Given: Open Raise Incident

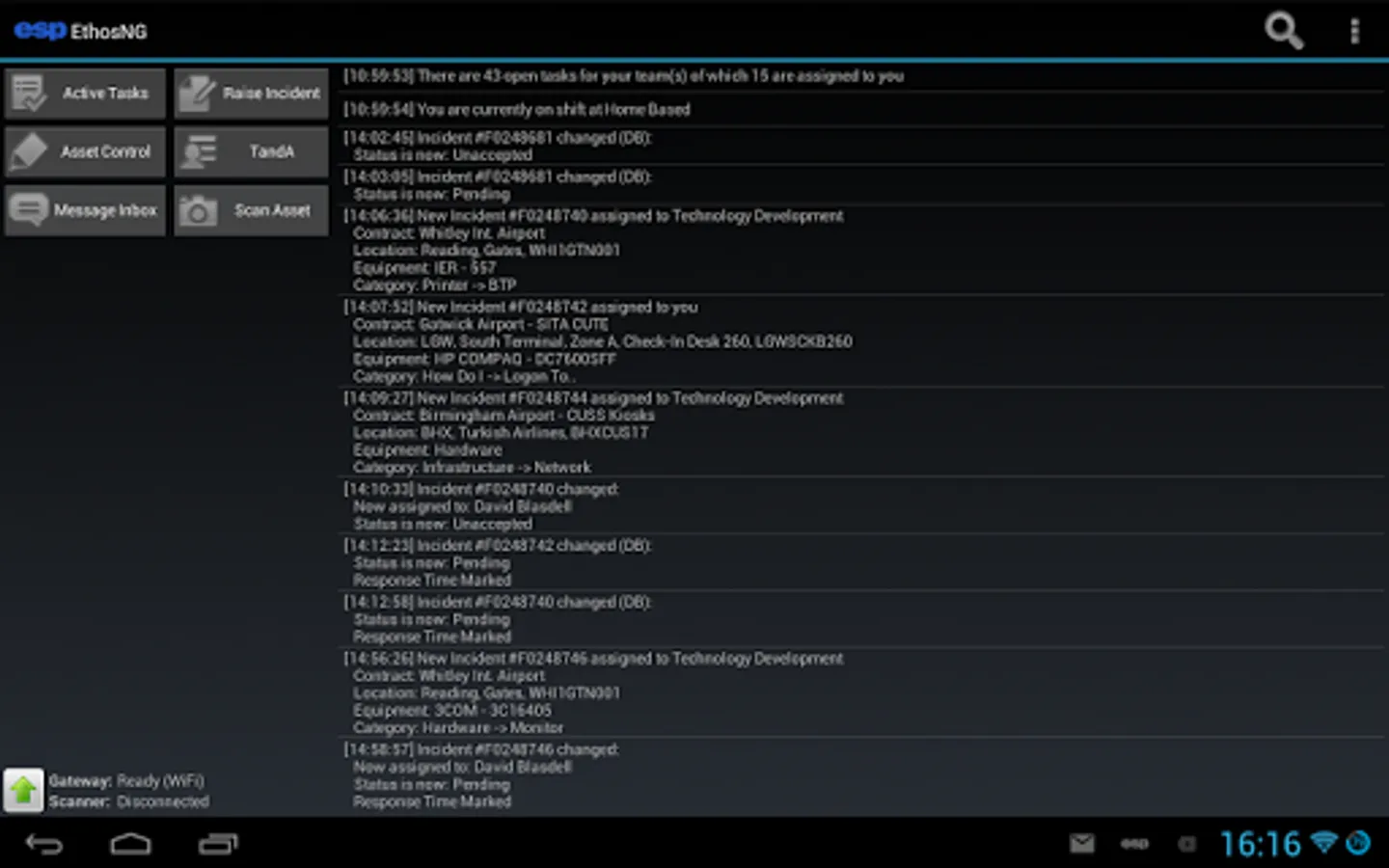Looking at the screenshot, I should [251, 94].
